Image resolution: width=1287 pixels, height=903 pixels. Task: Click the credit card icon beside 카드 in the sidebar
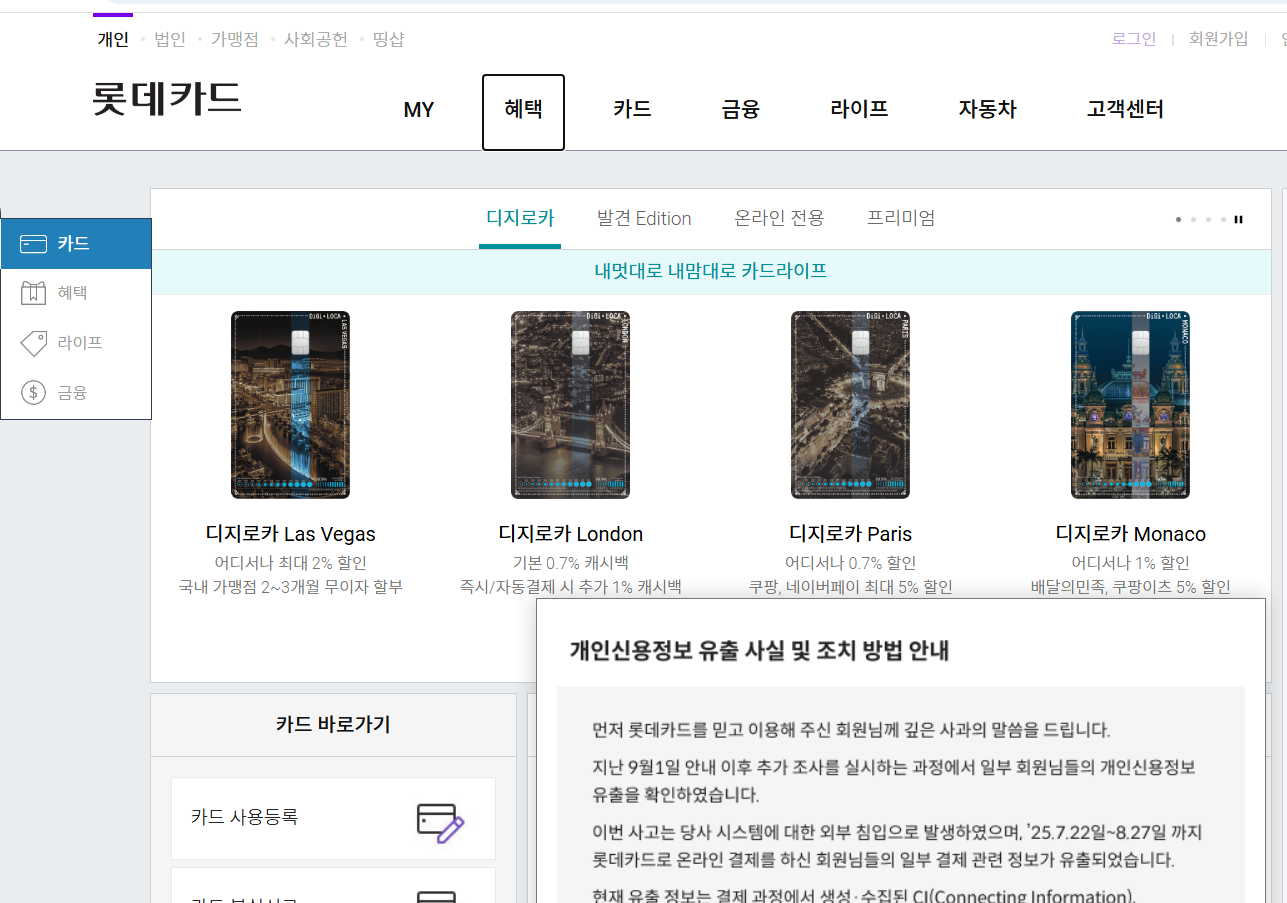click(34, 244)
